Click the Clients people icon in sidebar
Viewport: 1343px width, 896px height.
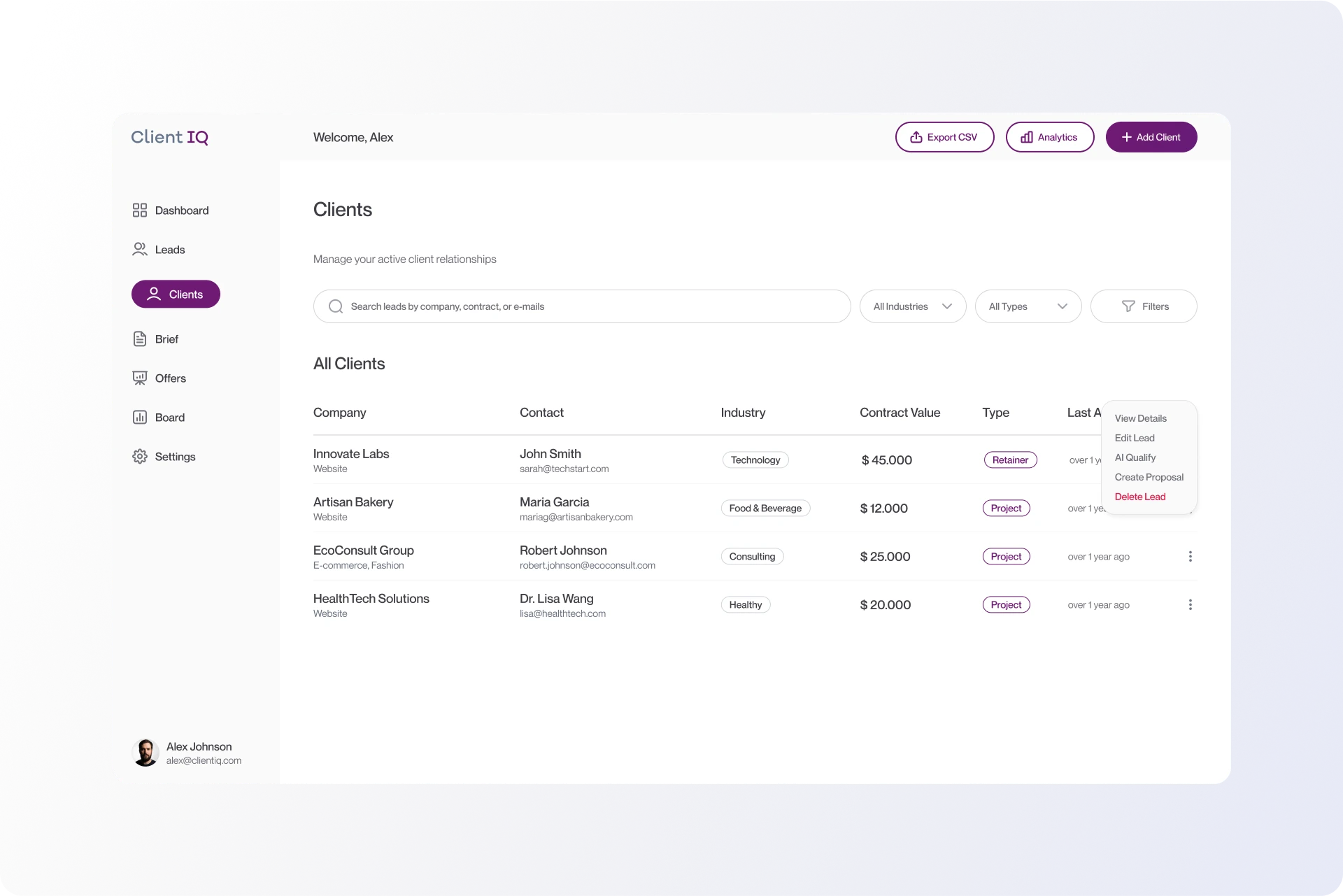[154, 294]
